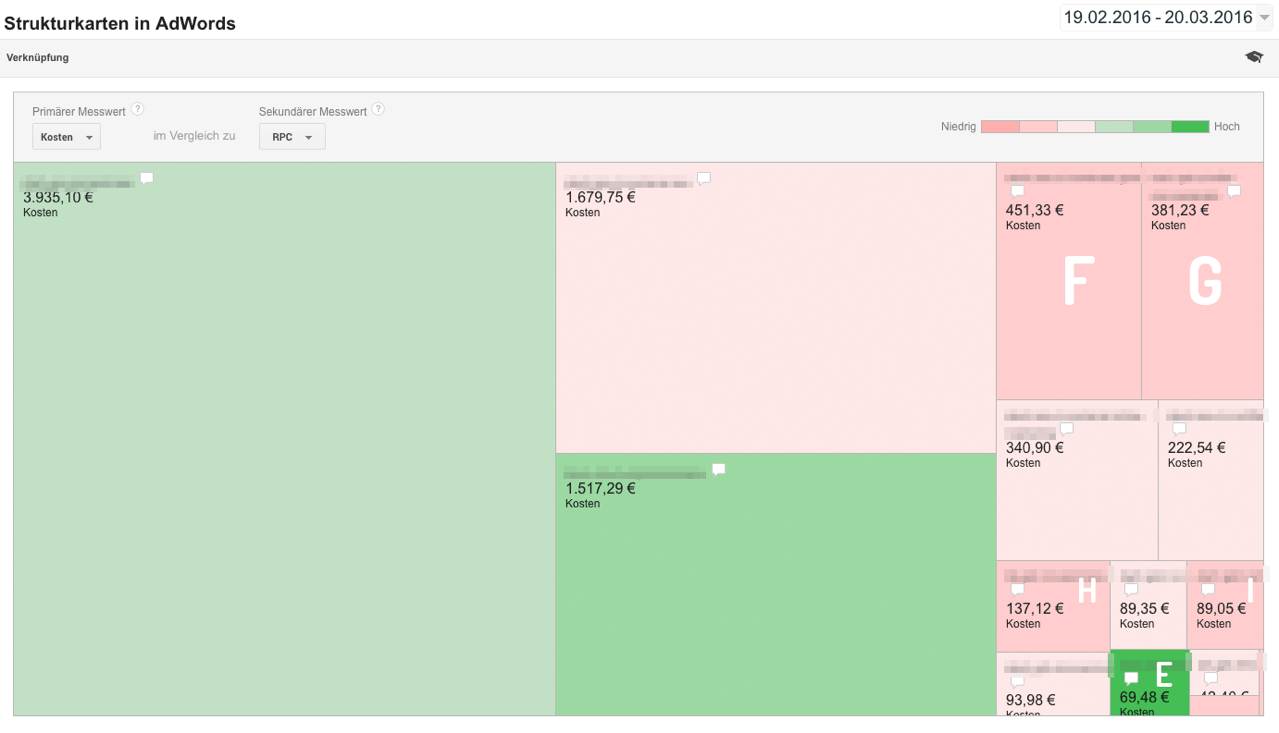Open the RPC secondary metric dropdown

pyautogui.click(x=292, y=137)
